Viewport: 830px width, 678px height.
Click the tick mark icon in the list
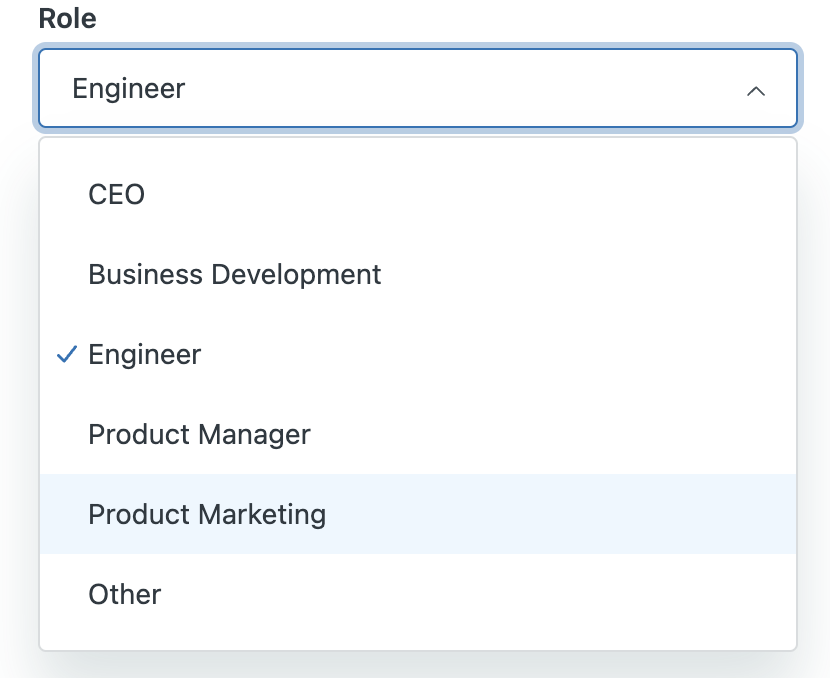pos(67,355)
